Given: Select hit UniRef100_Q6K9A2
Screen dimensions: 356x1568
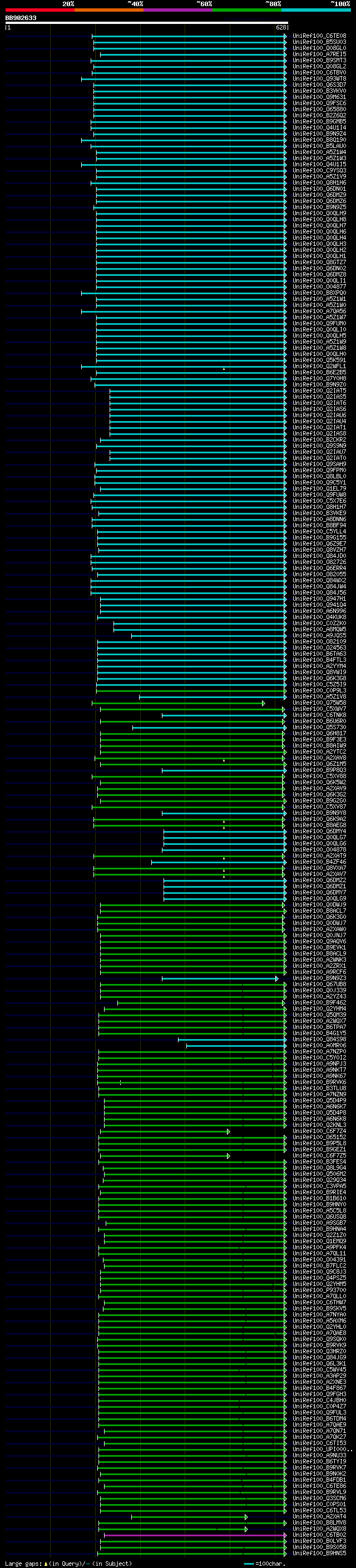Looking at the screenshot, I should (319, 819).
